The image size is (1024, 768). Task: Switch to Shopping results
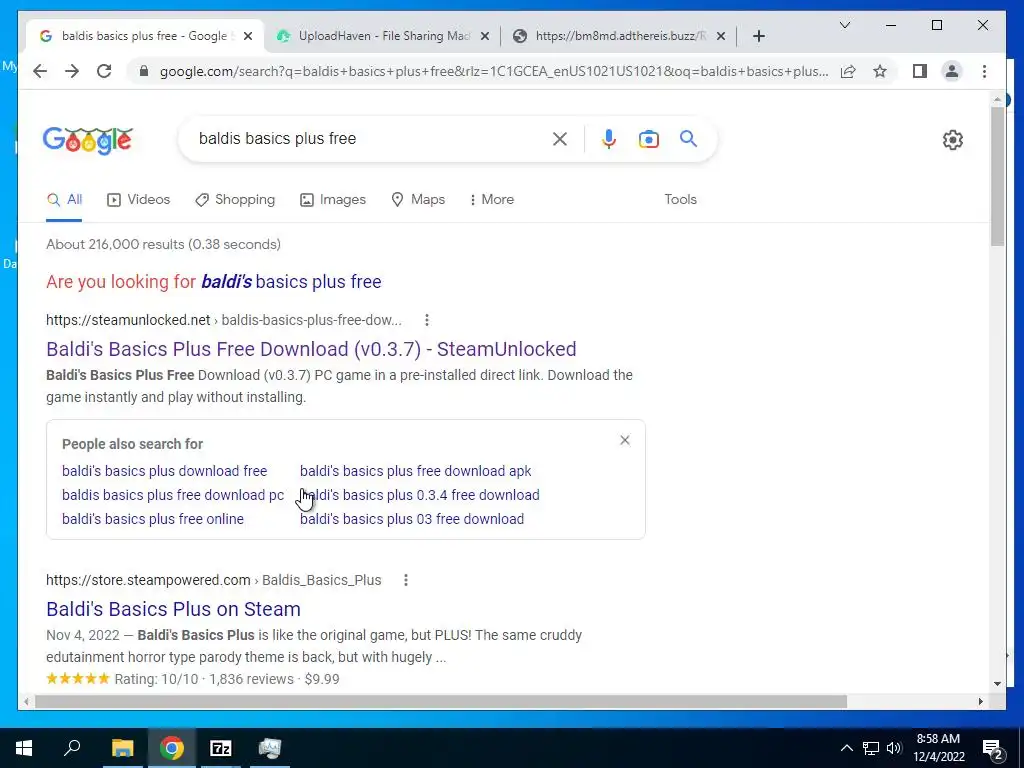point(235,200)
